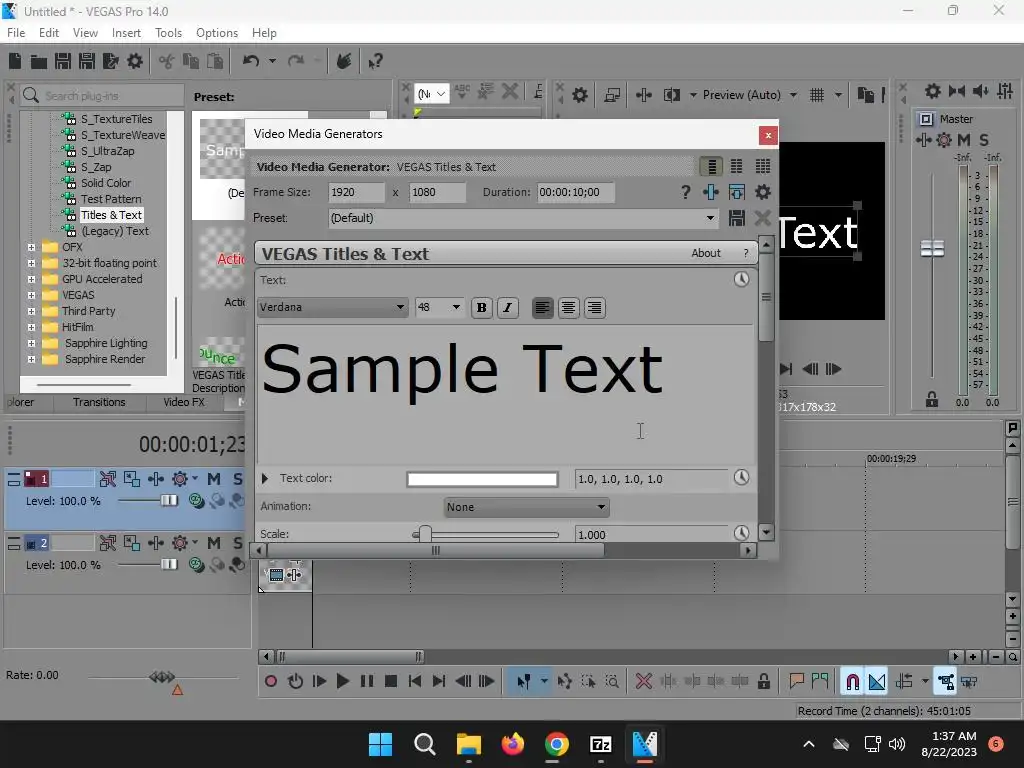Open animation clock for Text color

741,477
